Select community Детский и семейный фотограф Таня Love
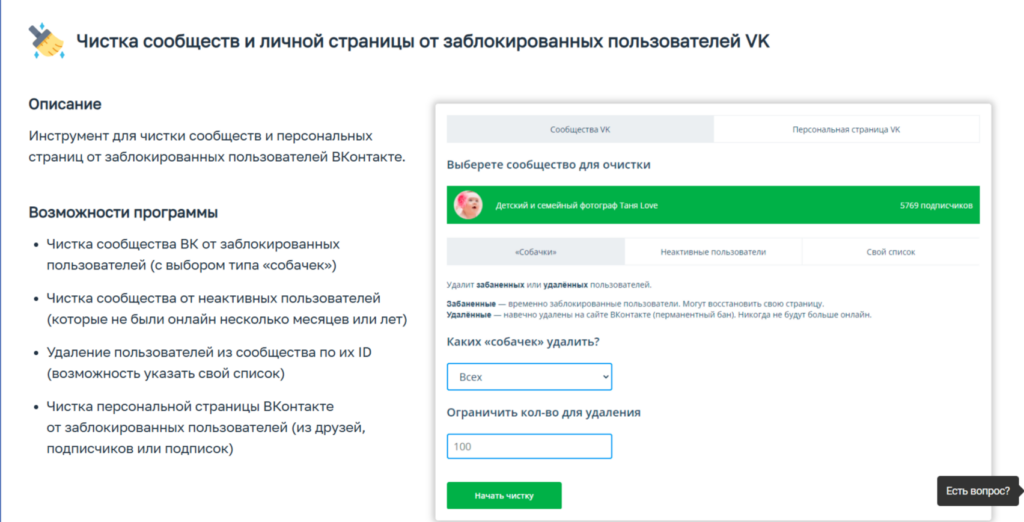This screenshot has height=522, width=1024. (577, 206)
